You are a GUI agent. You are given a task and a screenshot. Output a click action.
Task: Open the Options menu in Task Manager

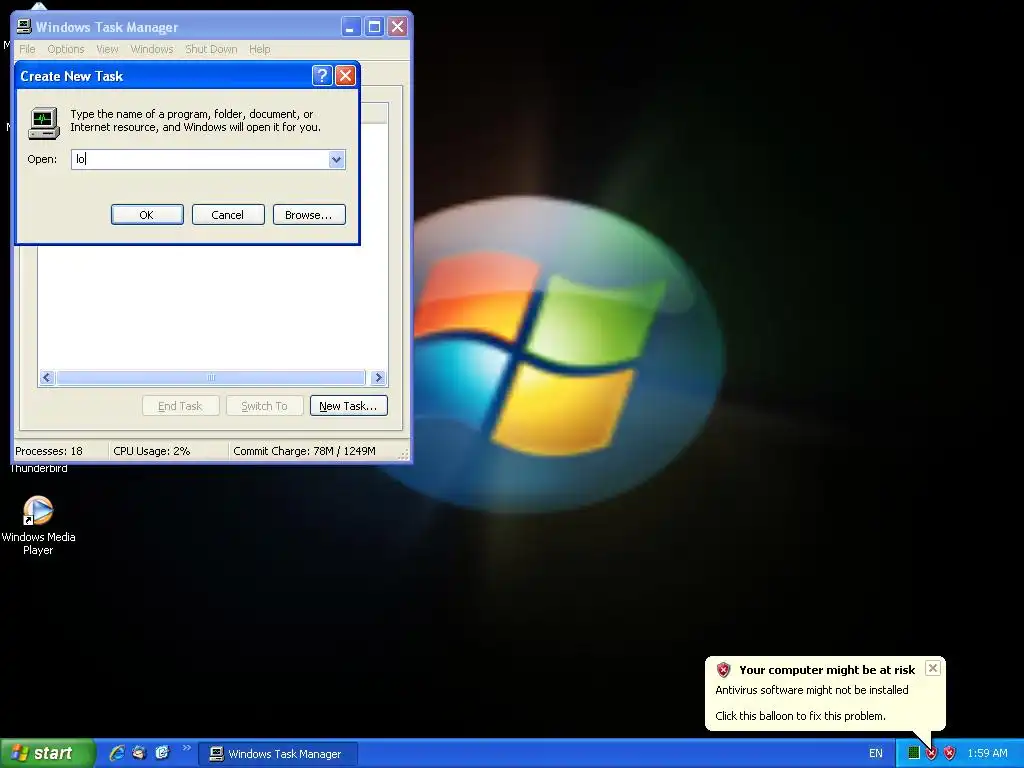pos(65,49)
